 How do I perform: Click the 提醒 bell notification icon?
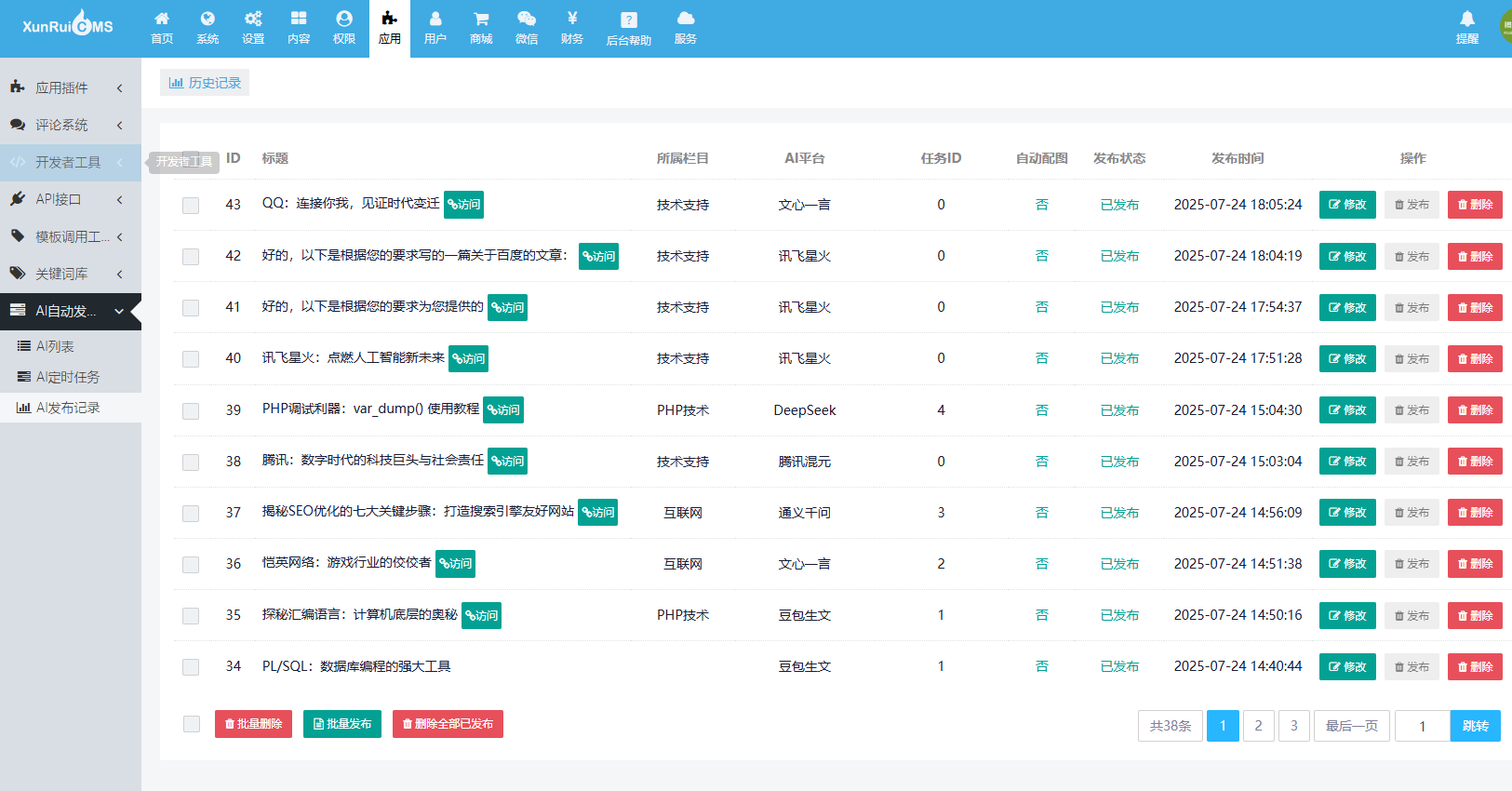1467,28
